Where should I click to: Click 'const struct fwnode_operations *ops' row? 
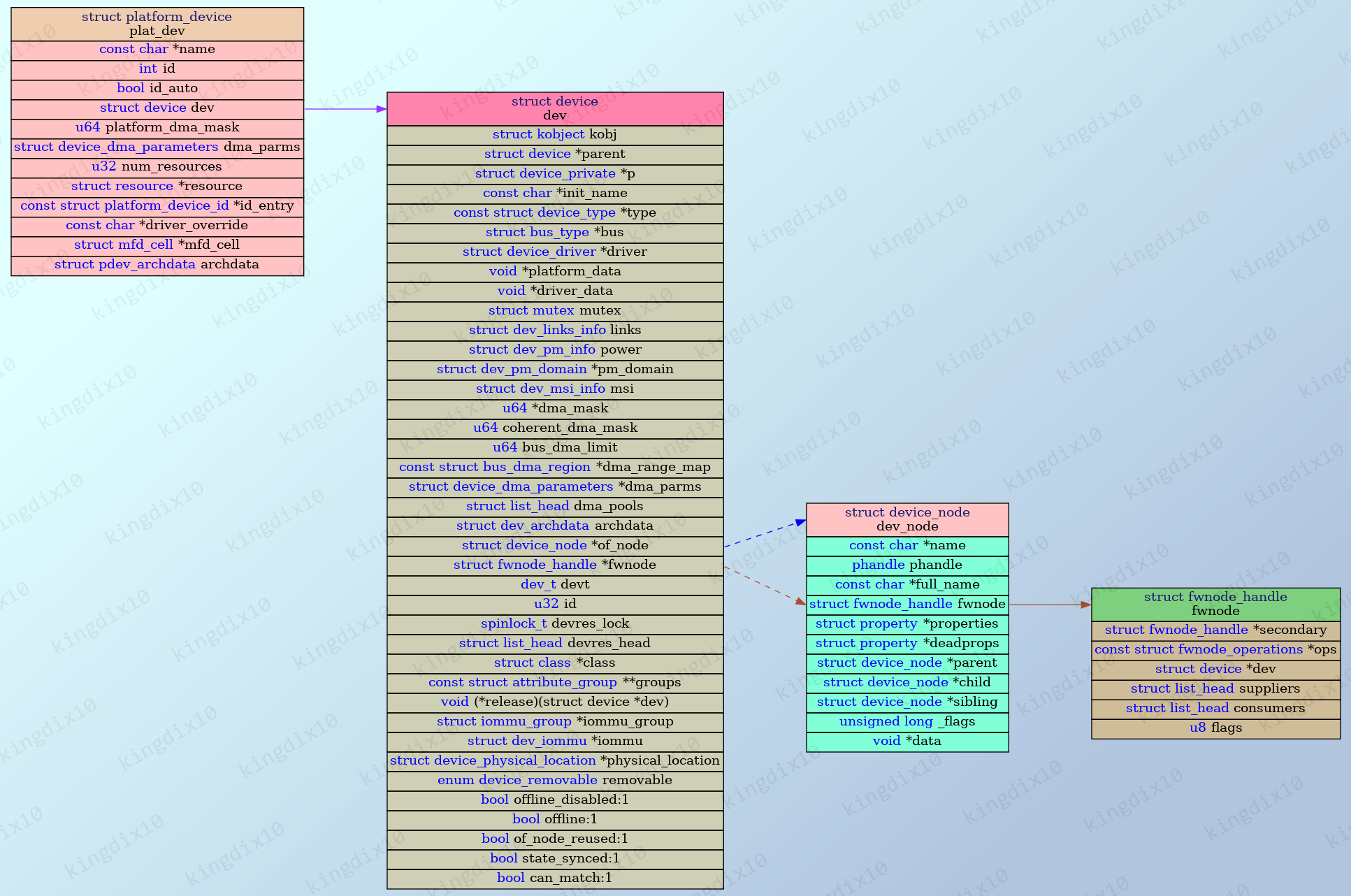click(1216, 651)
